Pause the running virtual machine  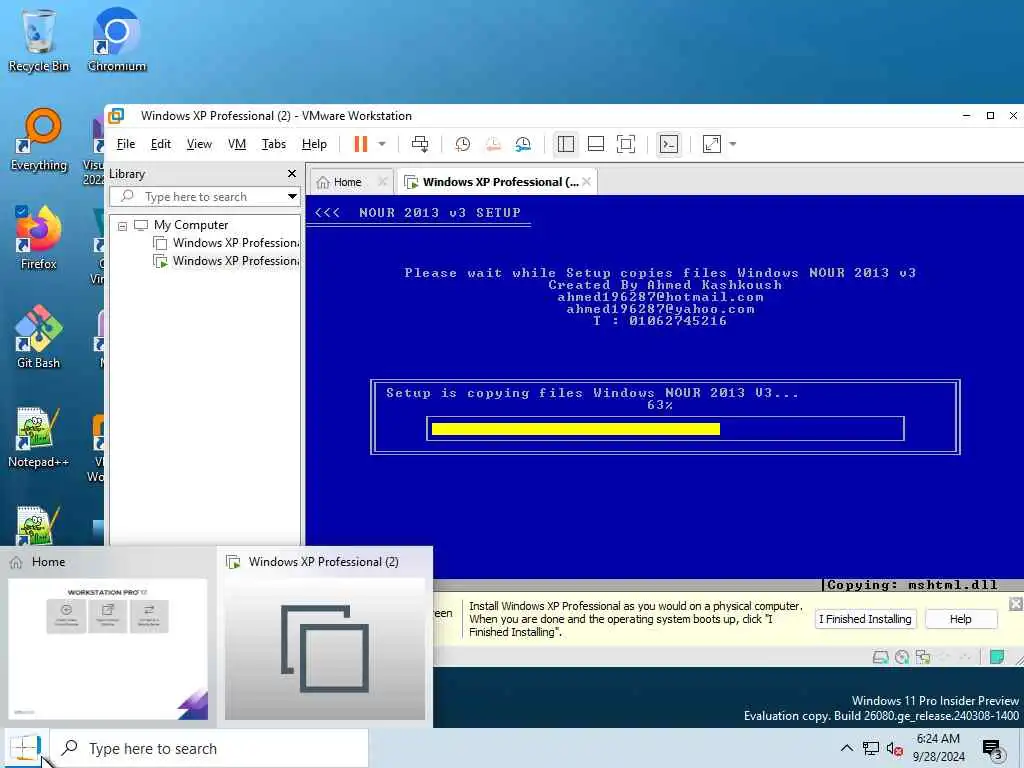[x=360, y=144]
